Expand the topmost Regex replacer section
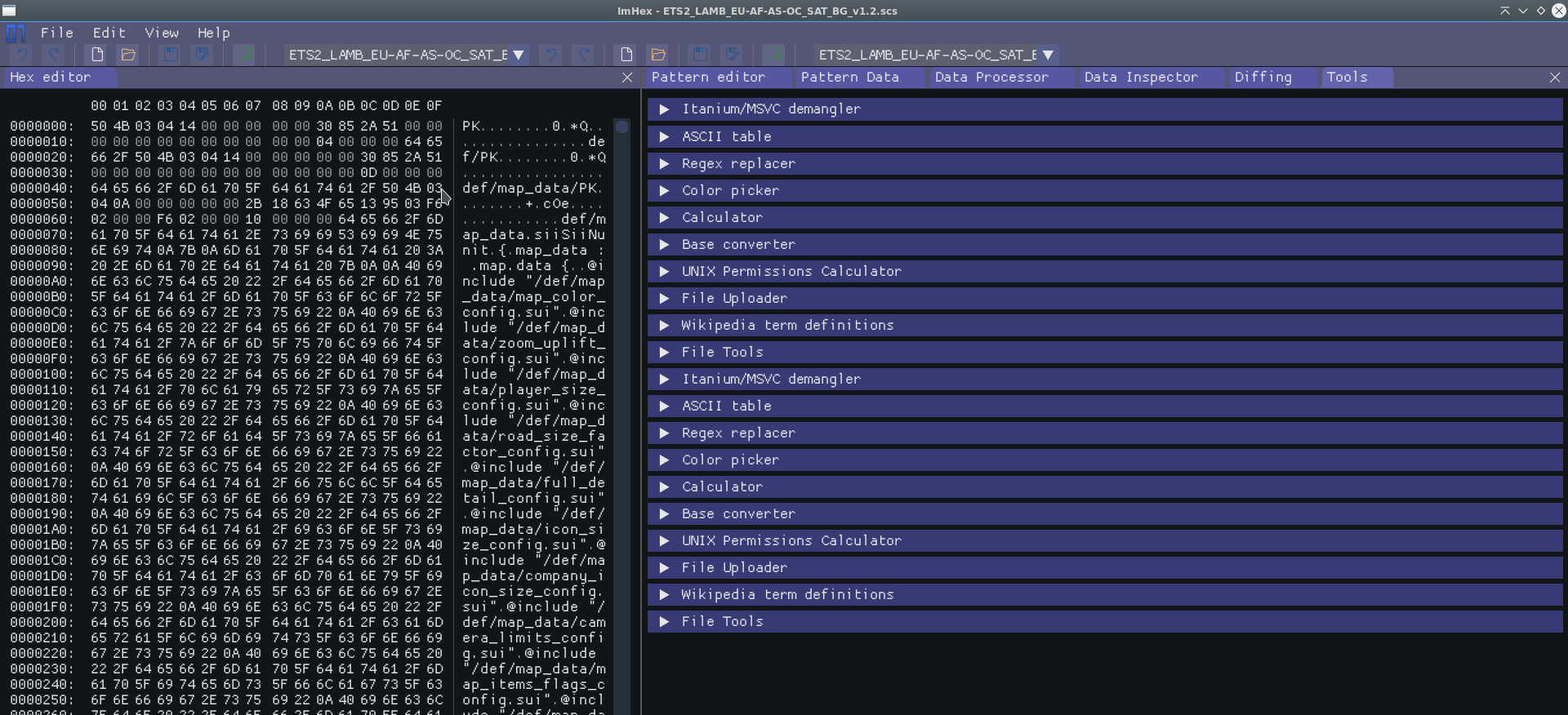 tap(1105, 164)
